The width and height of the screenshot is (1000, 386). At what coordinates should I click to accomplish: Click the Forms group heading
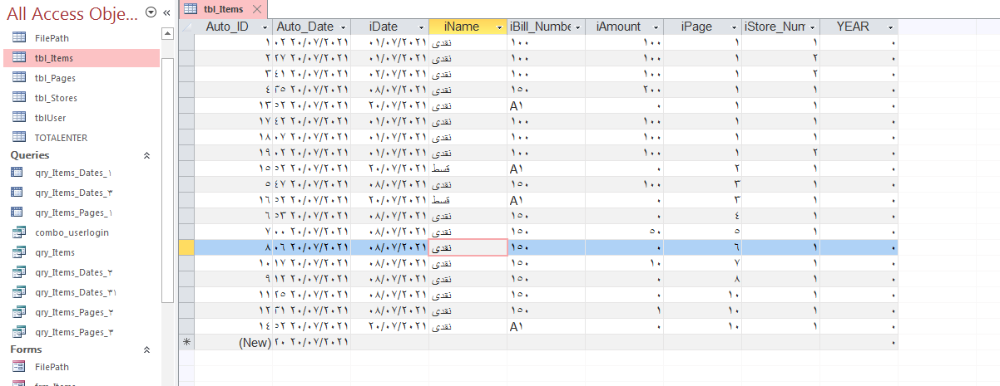pyautogui.click(x=26, y=350)
